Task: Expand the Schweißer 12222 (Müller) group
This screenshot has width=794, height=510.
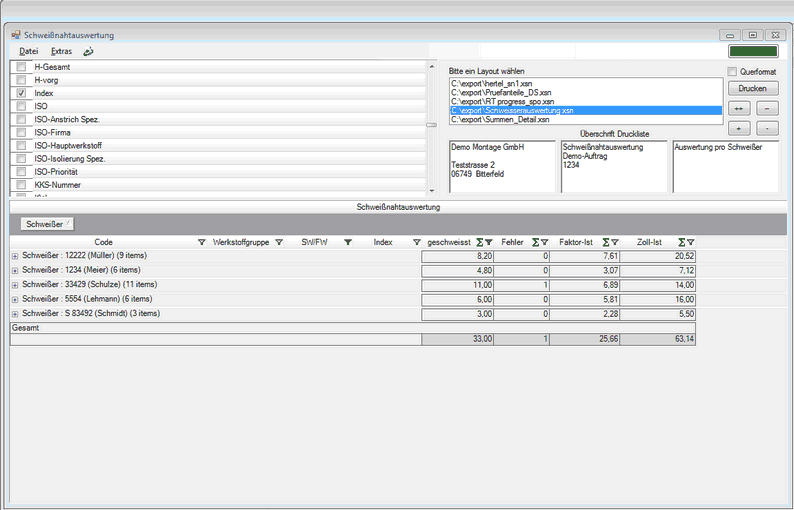Action: 15,256
